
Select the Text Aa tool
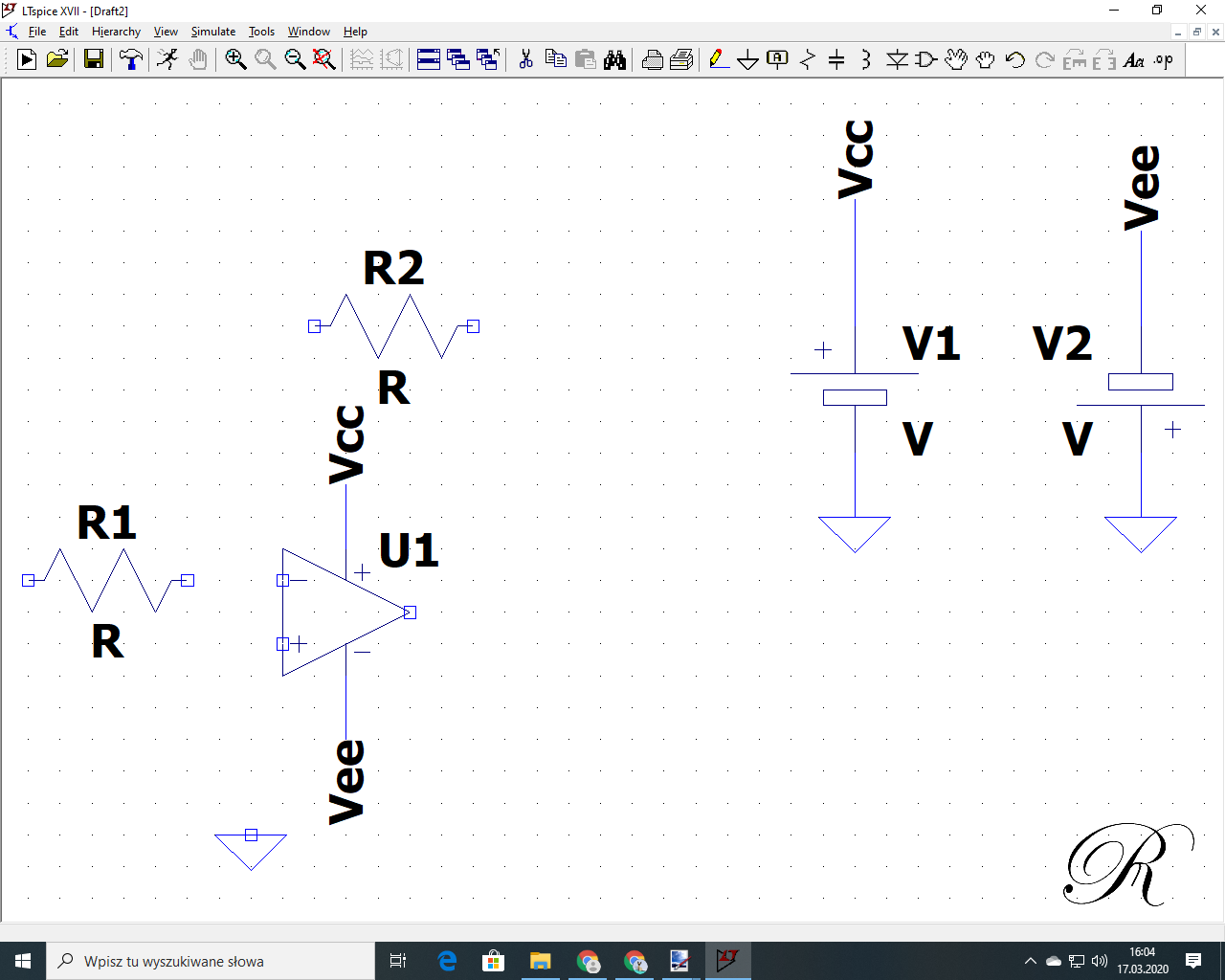pyautogui.click(x=1133, y=59)
